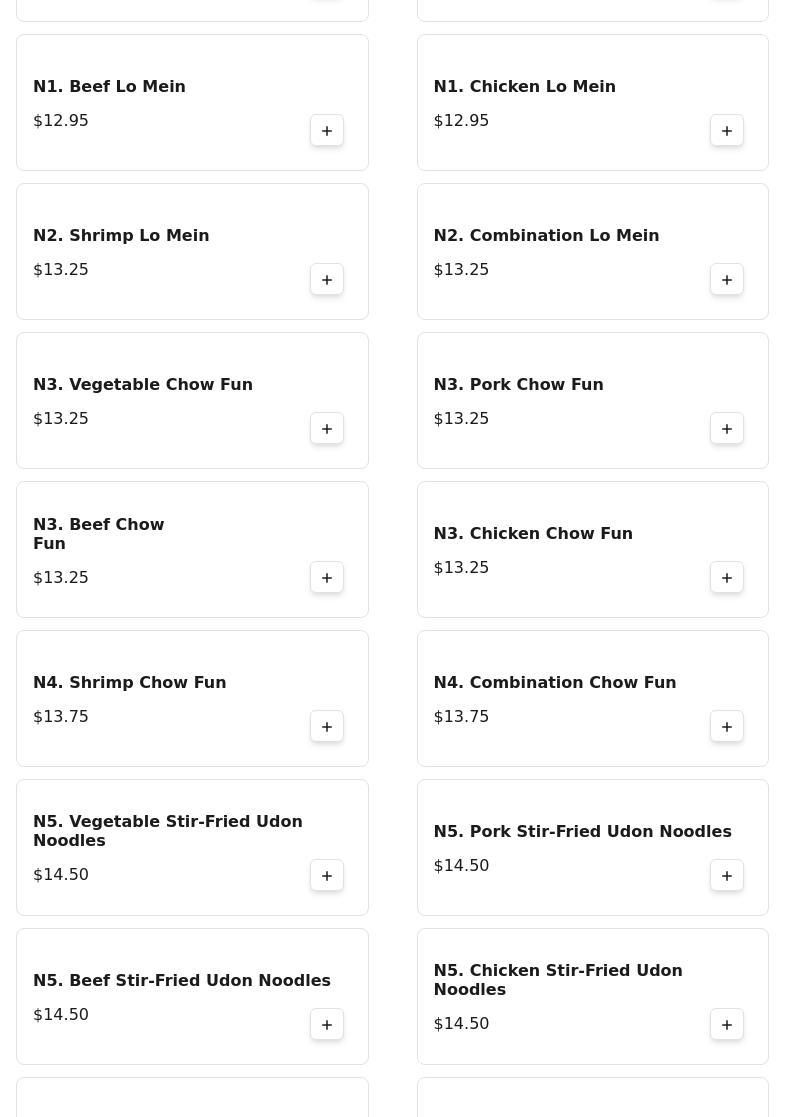Open N5. Pork Stir-Fried Udon Noodles title
This screenshot has height=1117, width=785.
point(582,832)
